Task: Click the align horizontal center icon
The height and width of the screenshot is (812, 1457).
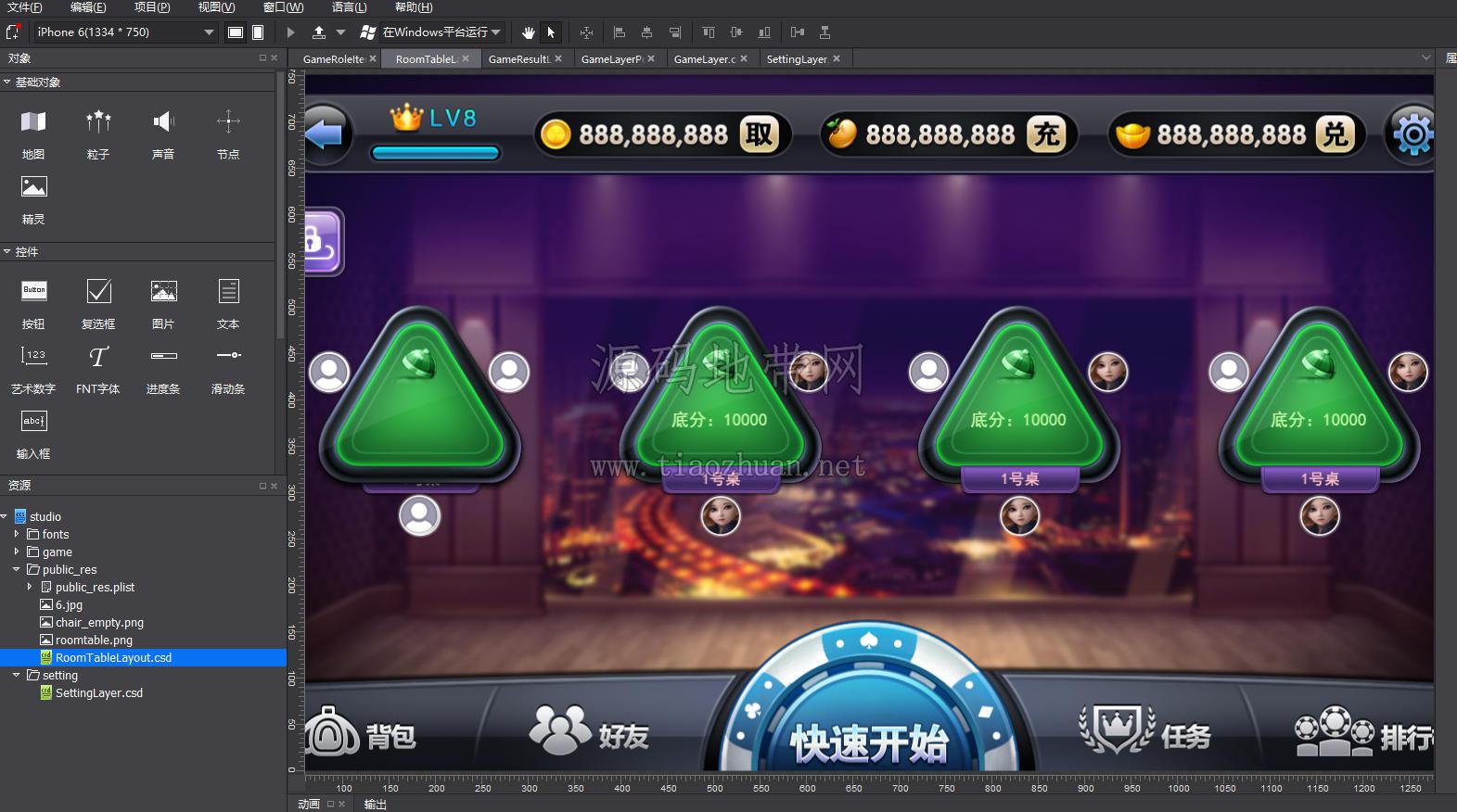Action: point(647,32)
